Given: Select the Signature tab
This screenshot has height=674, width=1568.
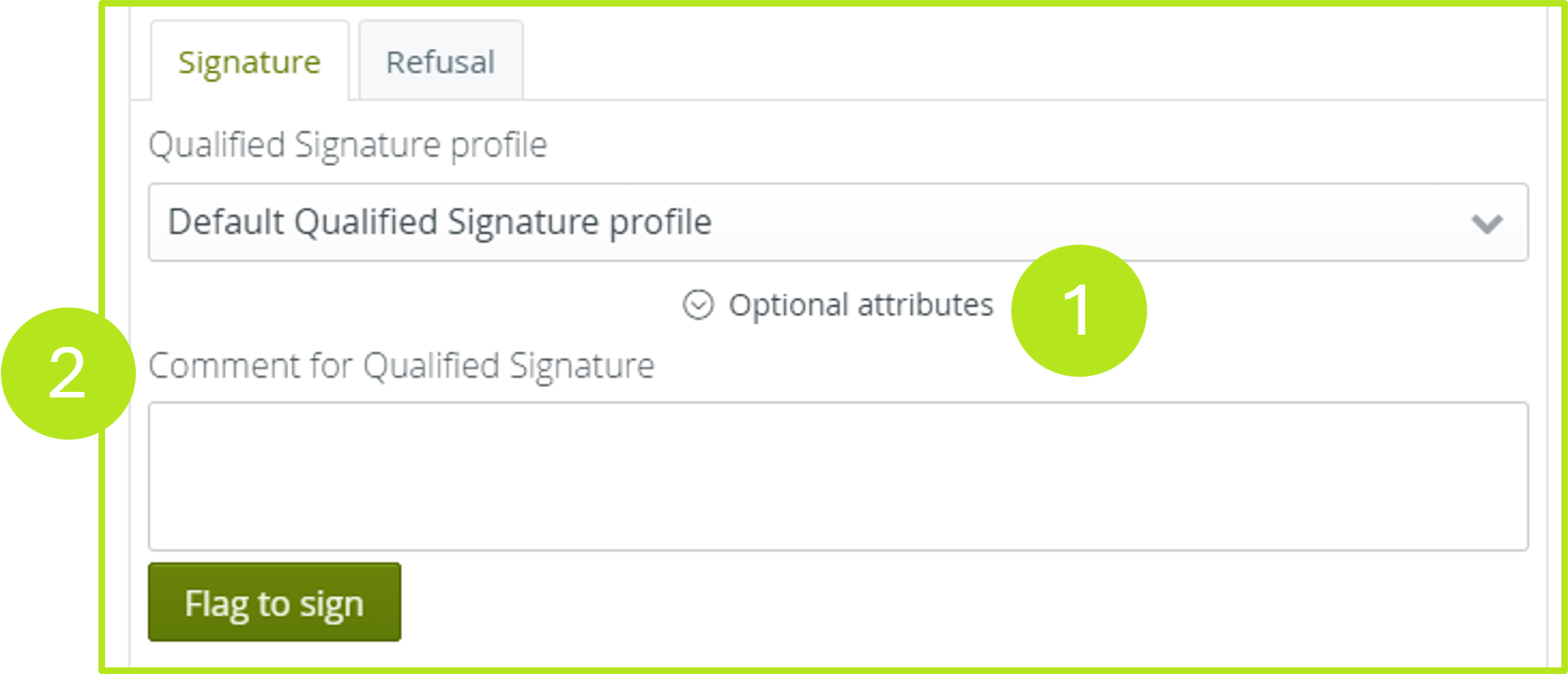Looking at the screenshot, I should [247, 60].
